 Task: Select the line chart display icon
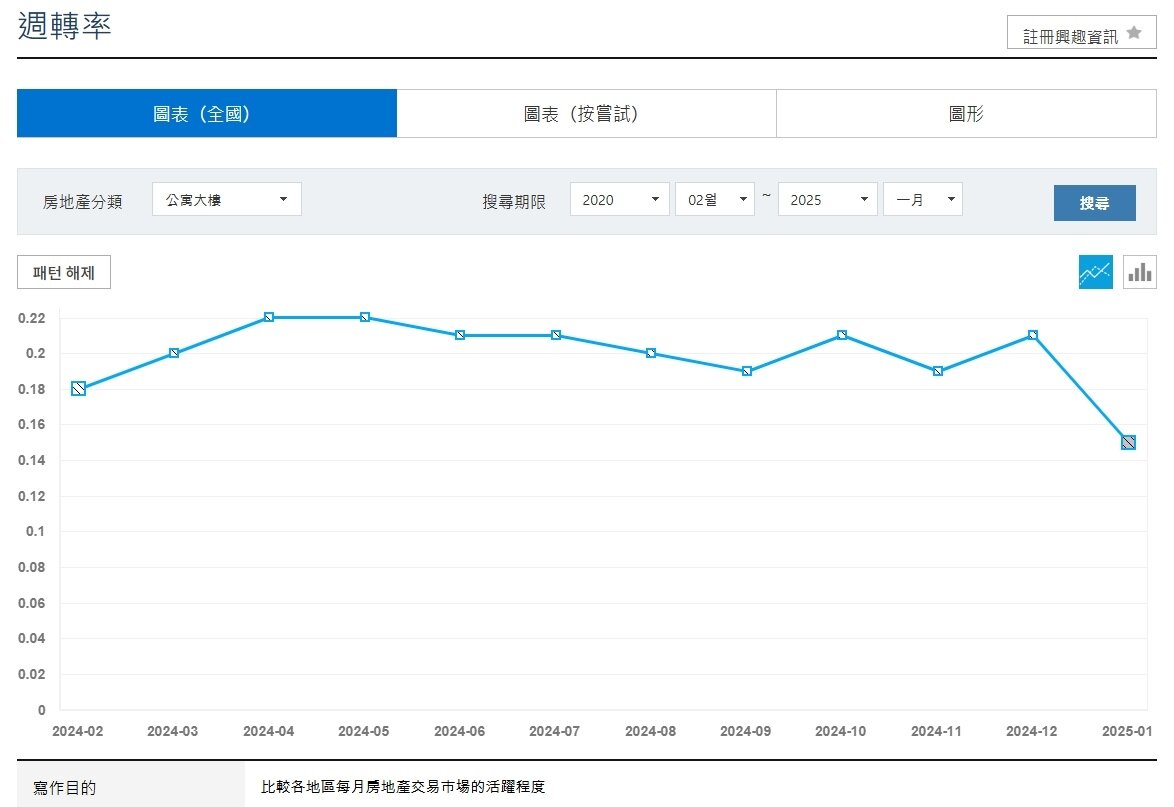click(x=1095, y=271)
